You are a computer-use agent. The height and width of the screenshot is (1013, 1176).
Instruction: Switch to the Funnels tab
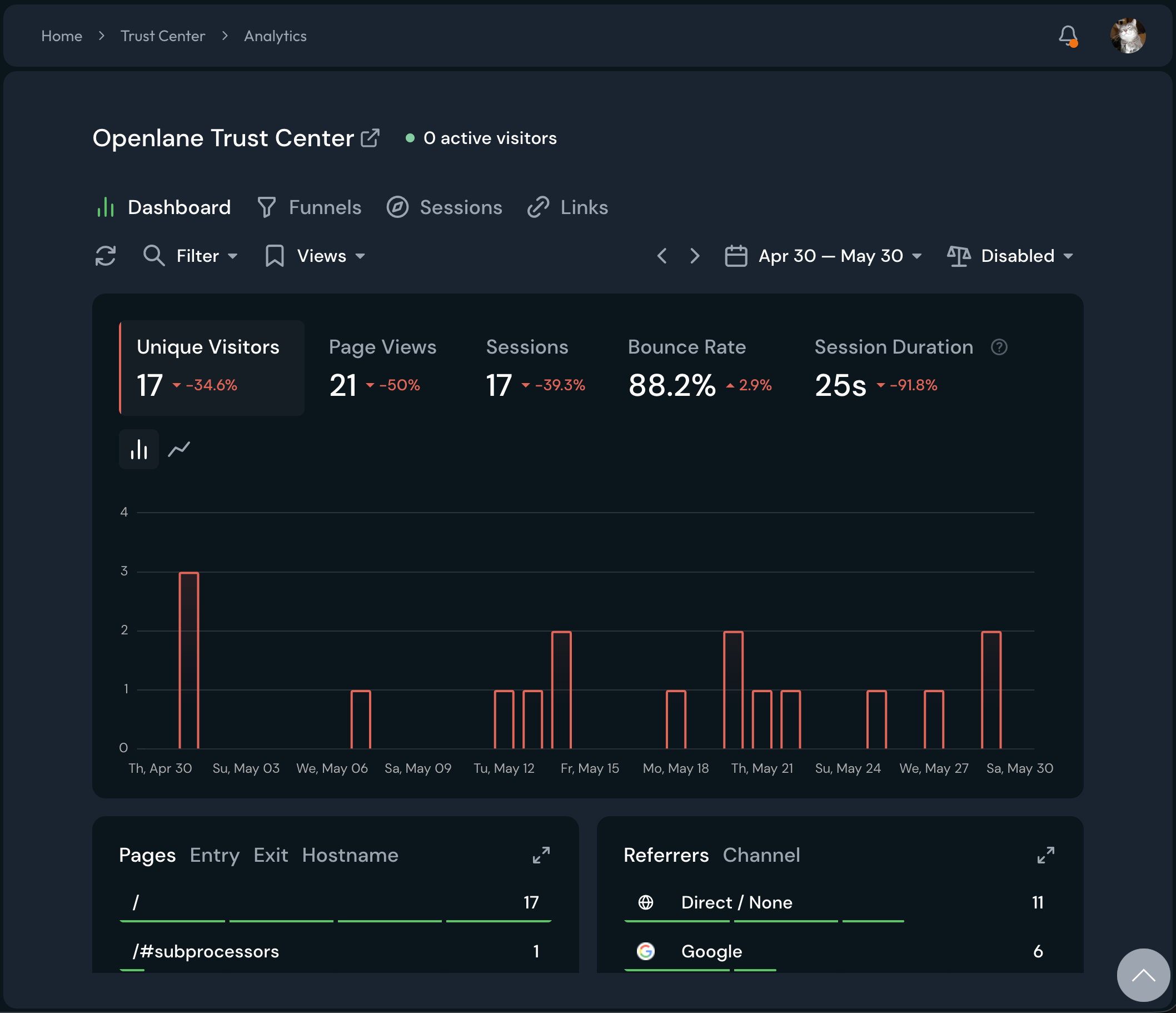(x=309, y=207)
